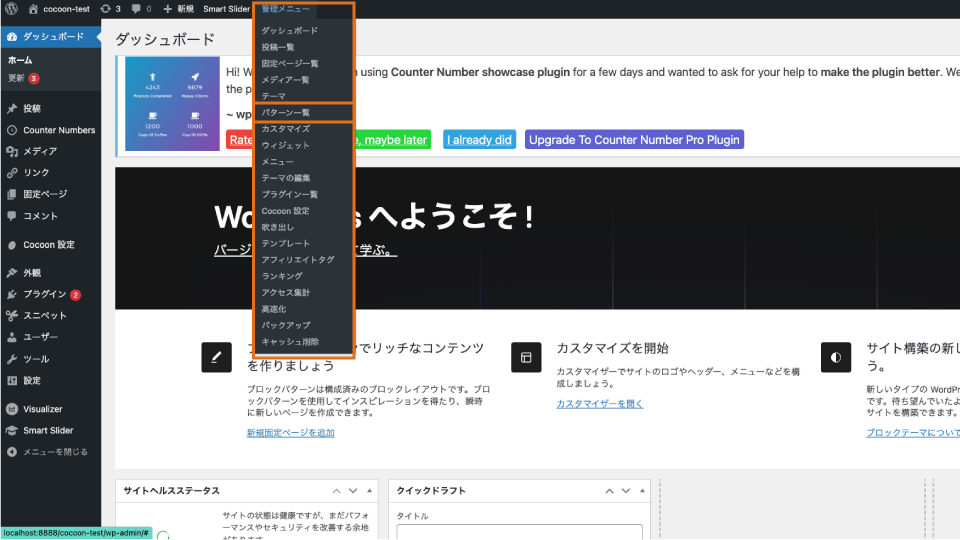
Task: Open 更新 submenu item with badge 3
Action: (24, 78)
